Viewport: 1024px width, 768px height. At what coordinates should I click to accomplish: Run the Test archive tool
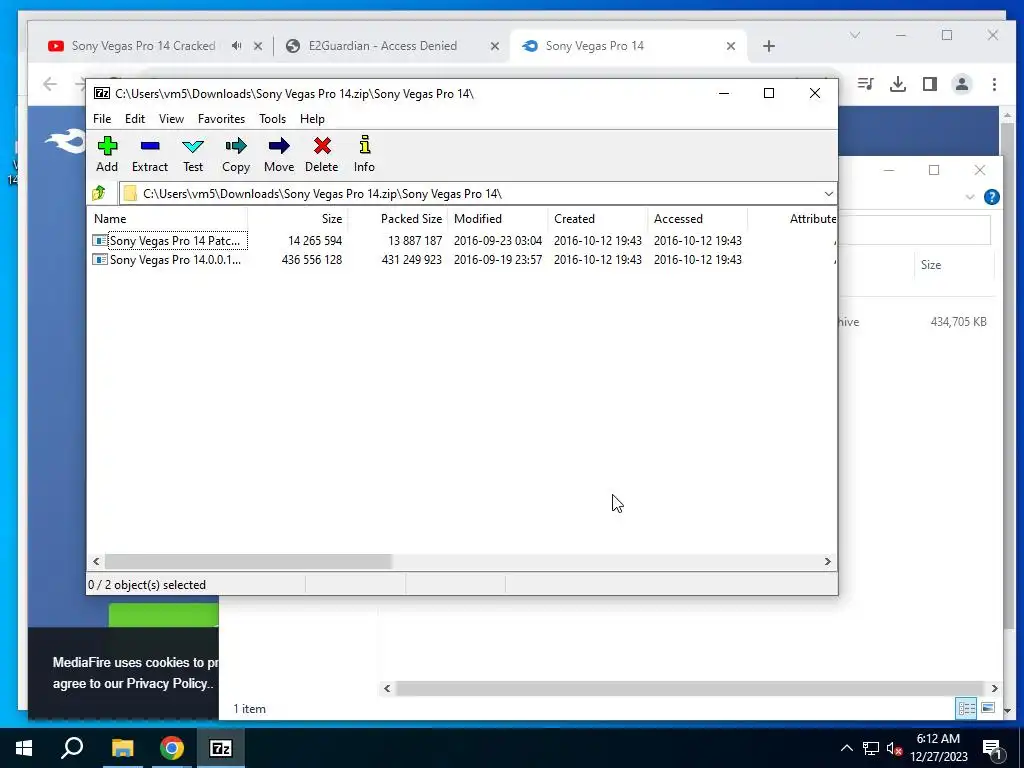193,154
